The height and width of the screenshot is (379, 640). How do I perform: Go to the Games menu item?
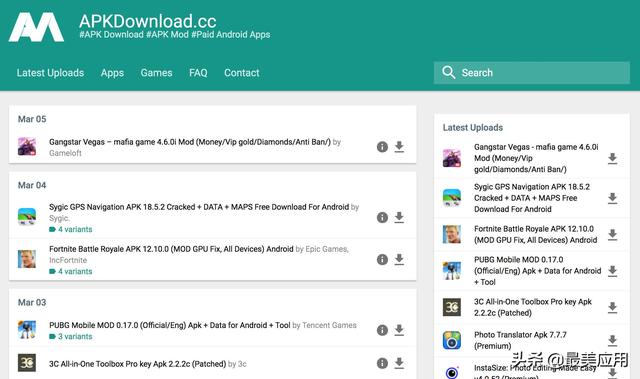point(156,73)
